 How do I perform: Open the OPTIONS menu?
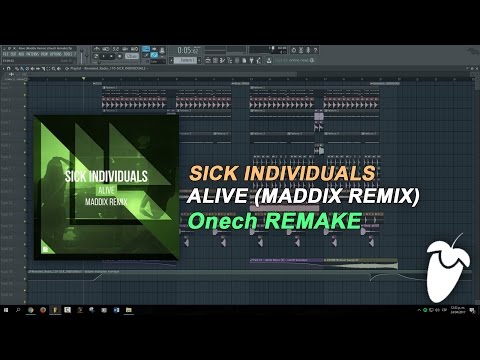tap(56, 54)
